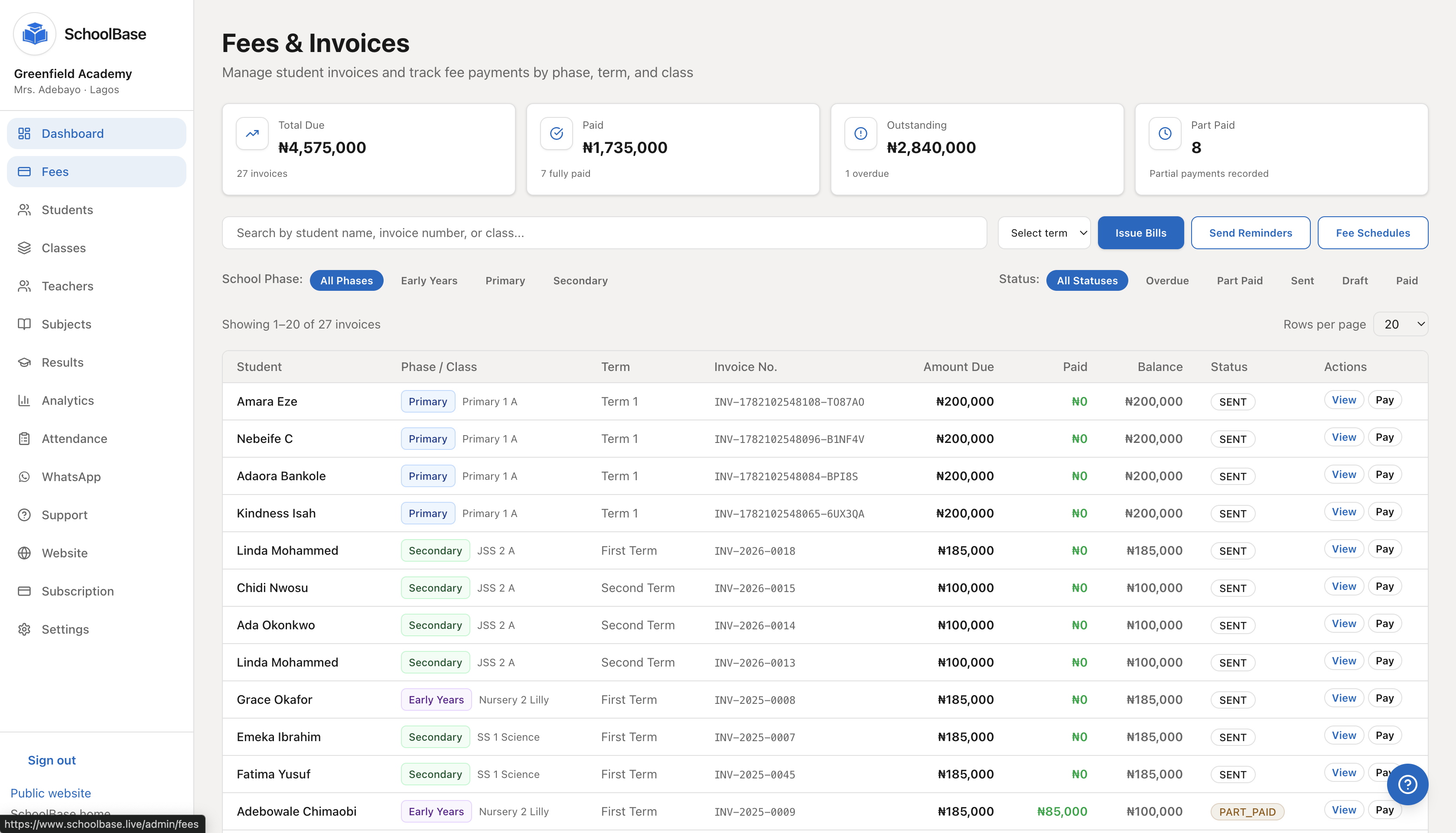Image resolution: width=1456 pixels, height=833 pixels.
Task: Click the Total Due trend arrow icon
Action: (252, 133)
